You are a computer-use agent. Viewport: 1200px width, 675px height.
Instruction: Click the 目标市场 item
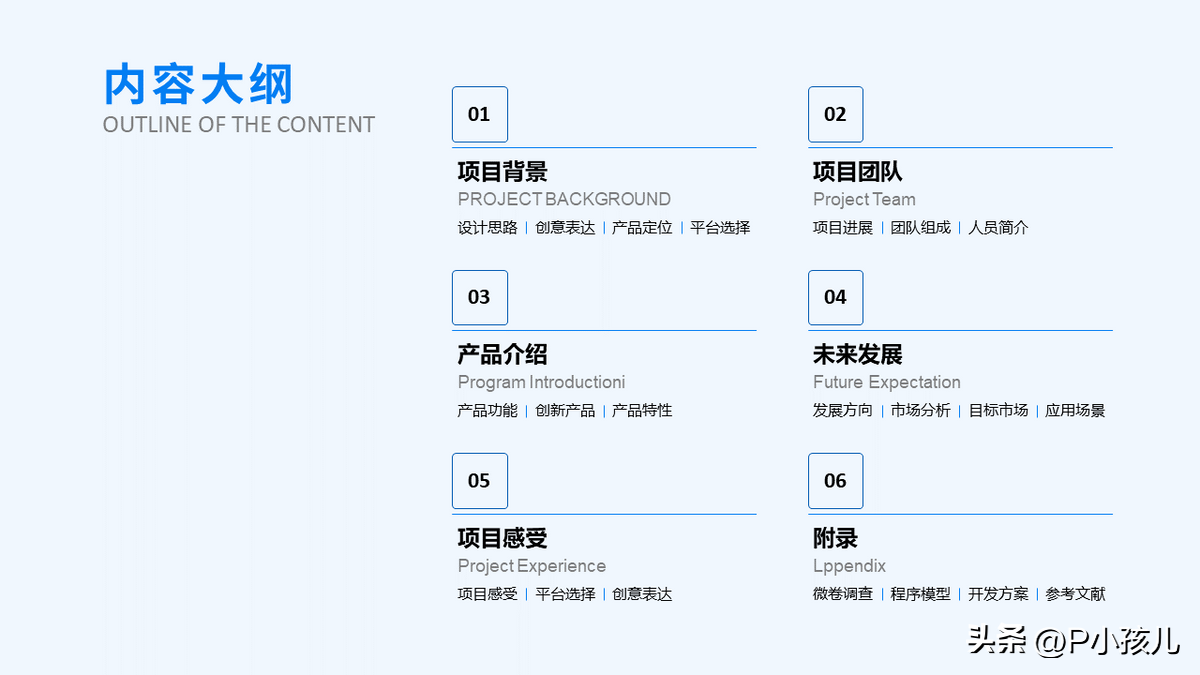[x=998, y=410]
